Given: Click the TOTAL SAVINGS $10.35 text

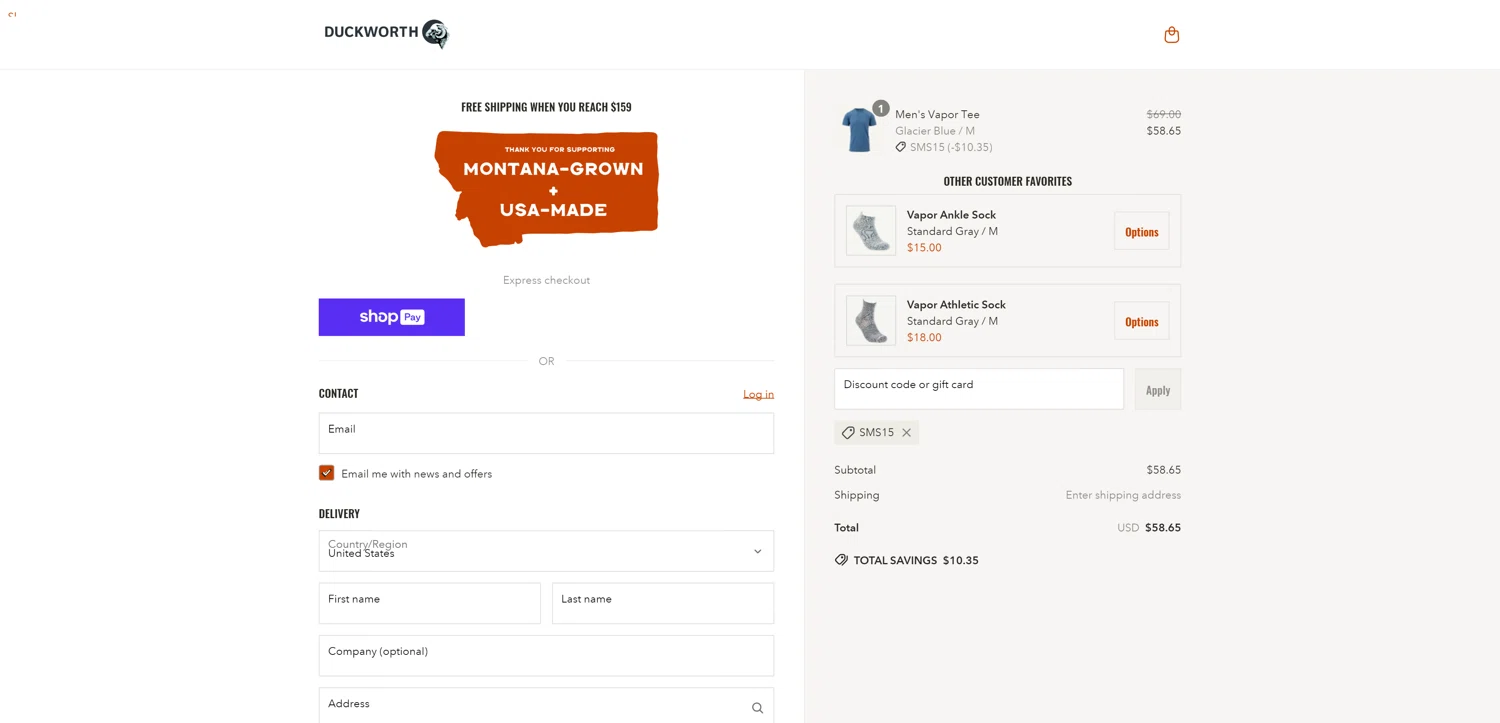Looking at the screenshot, I should click(916, 560).
